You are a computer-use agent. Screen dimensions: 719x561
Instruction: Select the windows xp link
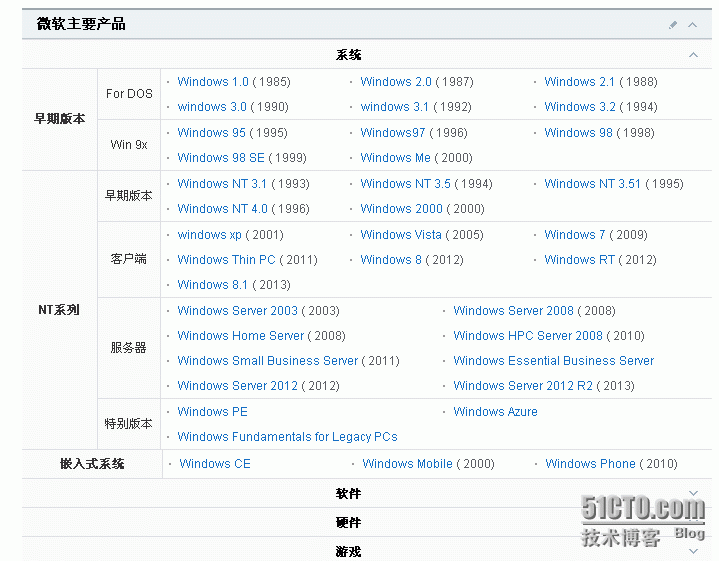pyautogui.click(x=210, y=235)
